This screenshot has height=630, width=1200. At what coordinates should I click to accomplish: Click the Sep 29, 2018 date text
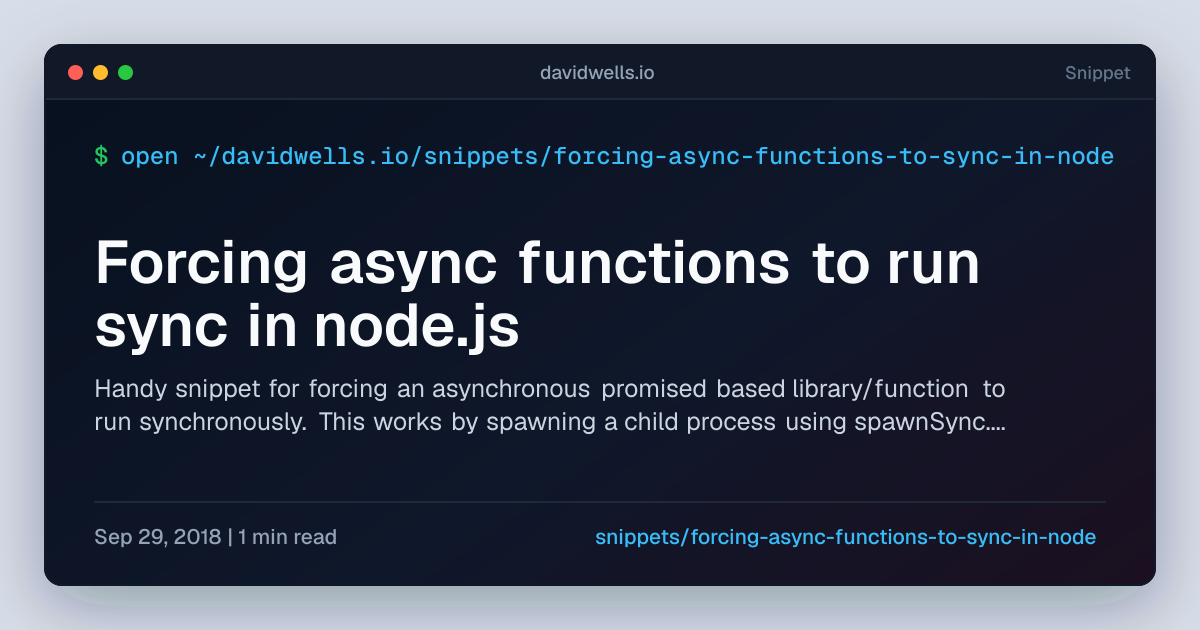[x=158, y=537]
